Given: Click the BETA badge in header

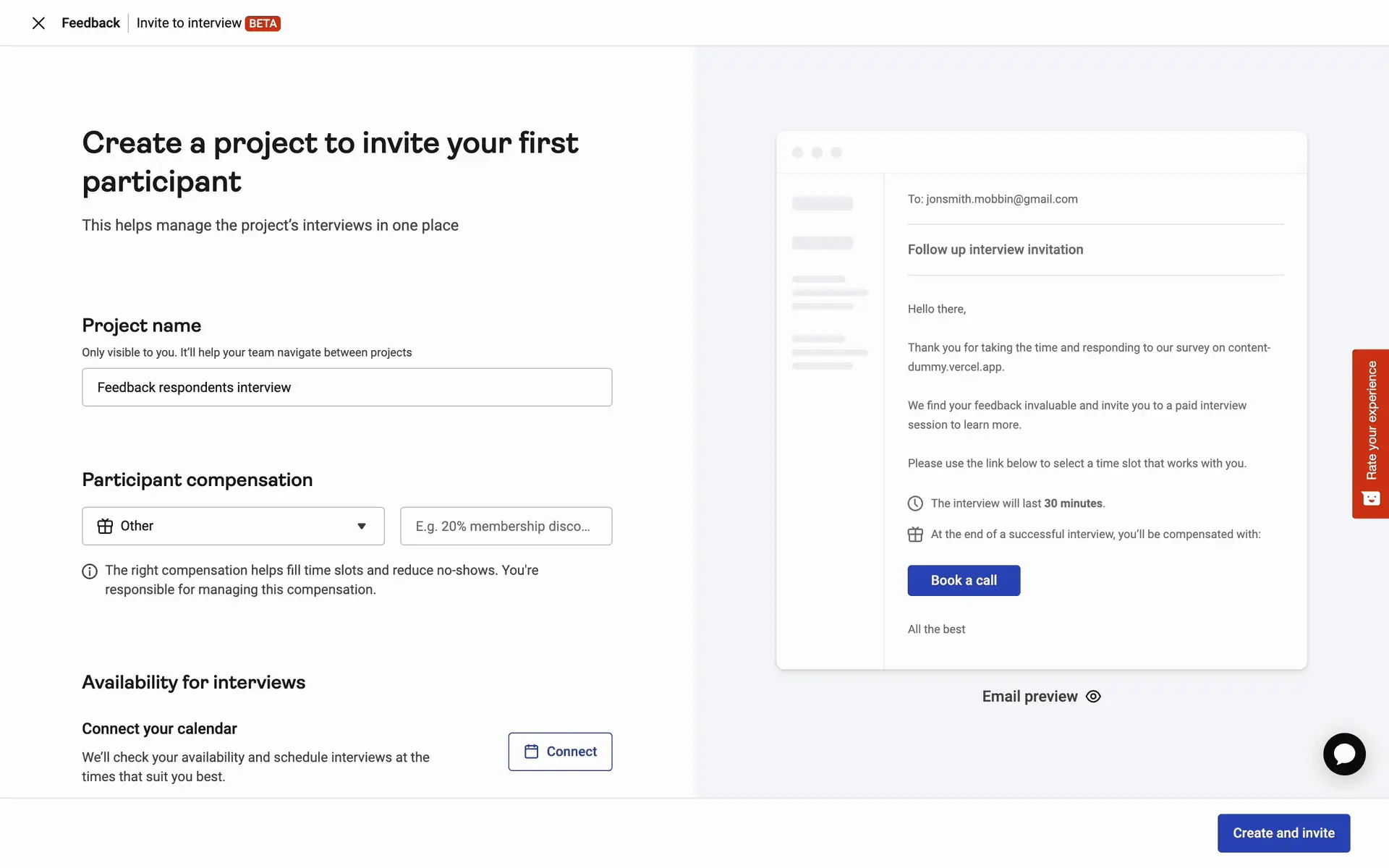Looking at the screenshot, I should click(263, 24).
